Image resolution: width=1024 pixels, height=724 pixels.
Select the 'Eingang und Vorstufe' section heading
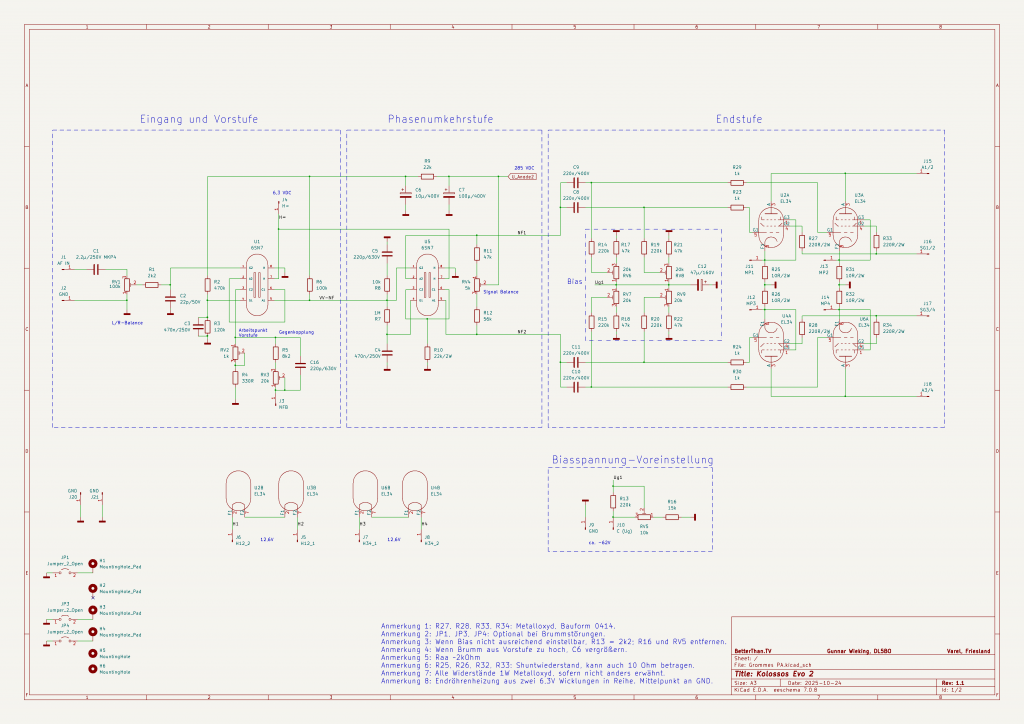199,119
